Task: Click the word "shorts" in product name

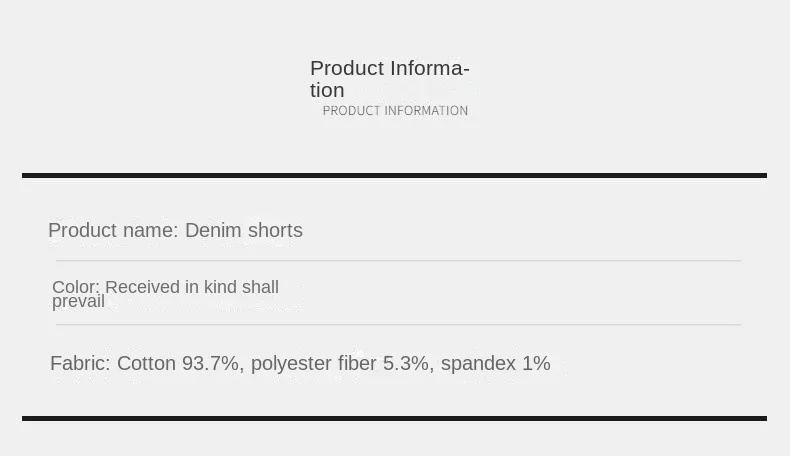Action: click(x=275, y=231)
